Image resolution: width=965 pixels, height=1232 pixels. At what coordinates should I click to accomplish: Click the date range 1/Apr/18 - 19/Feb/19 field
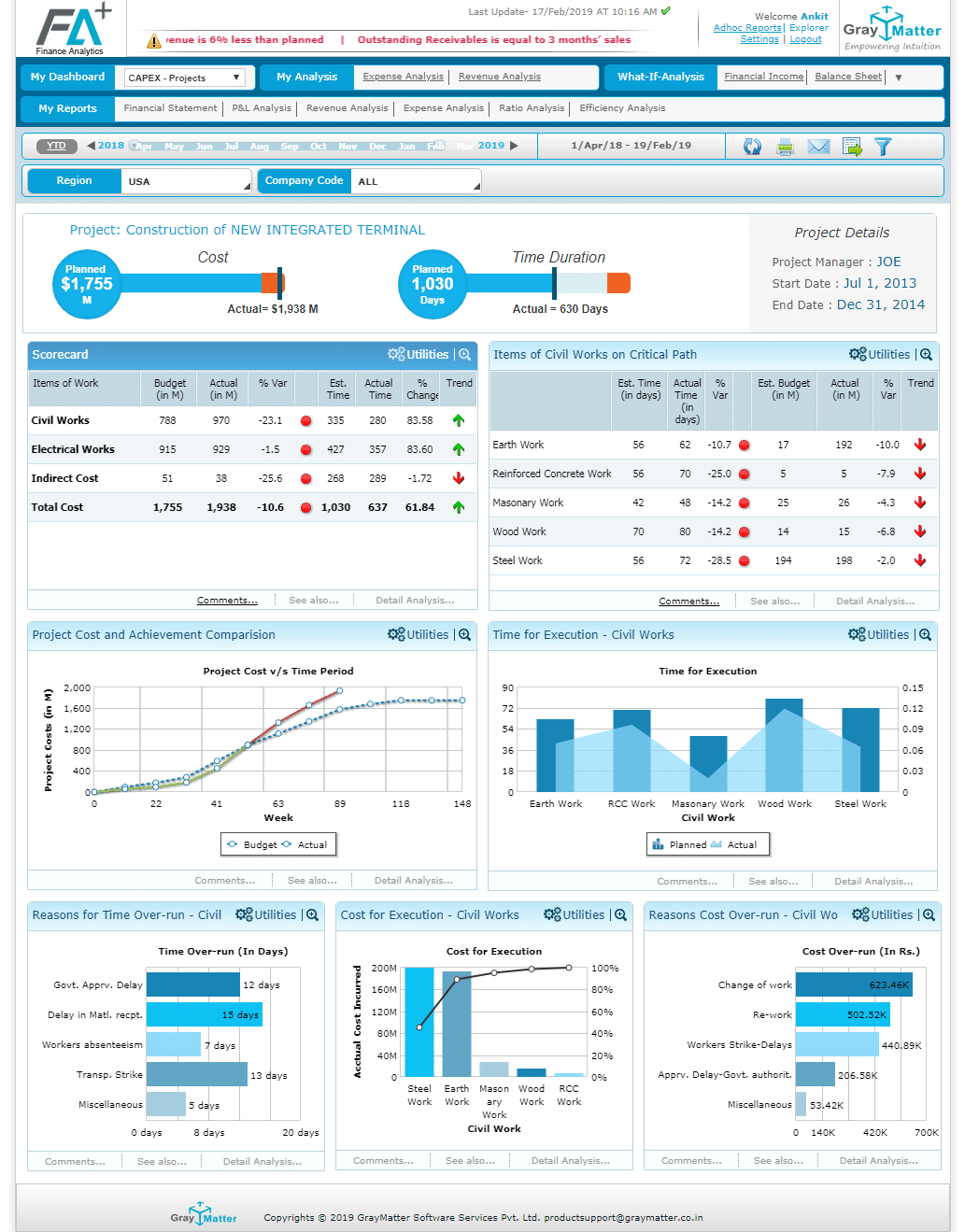(632, 146)
